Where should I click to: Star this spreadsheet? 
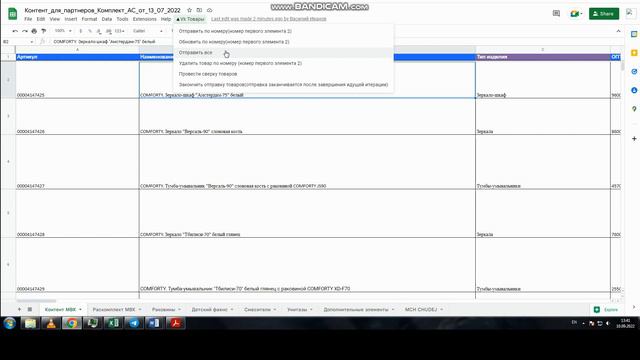pos(189,10)
